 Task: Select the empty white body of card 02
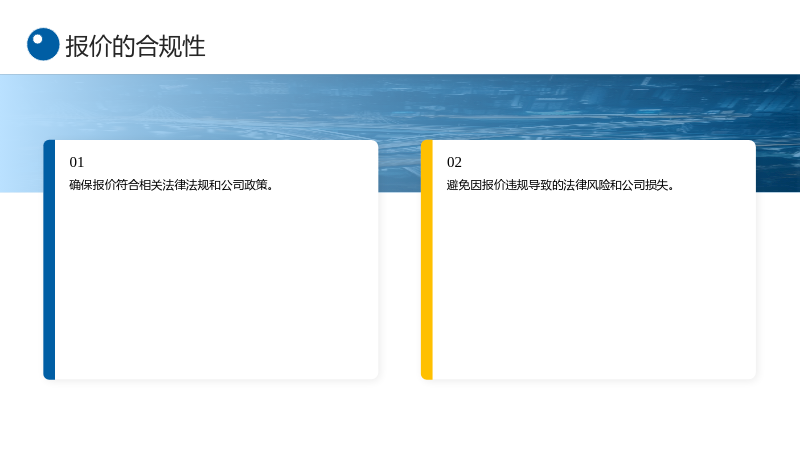(594, 286)
